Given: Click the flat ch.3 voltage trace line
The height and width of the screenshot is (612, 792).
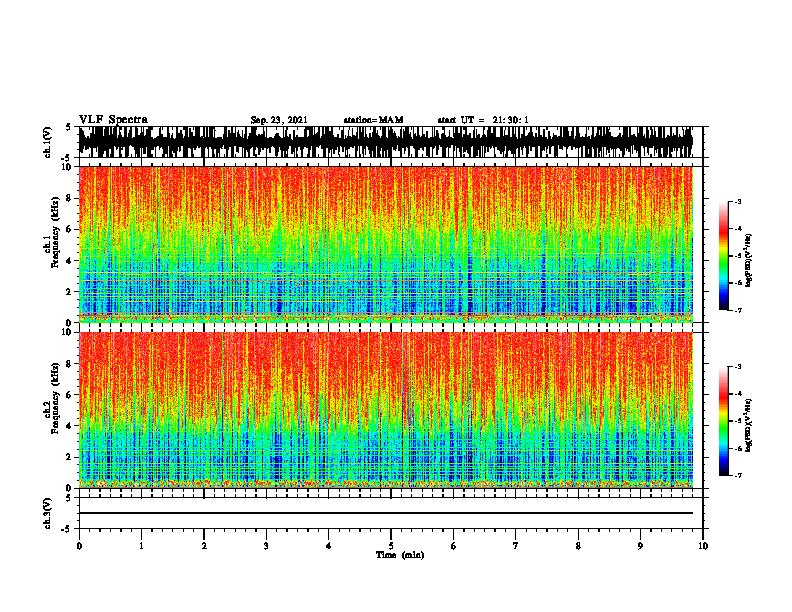Looking at the screenshot, I should pyautogui.click(x=386, y=513).
